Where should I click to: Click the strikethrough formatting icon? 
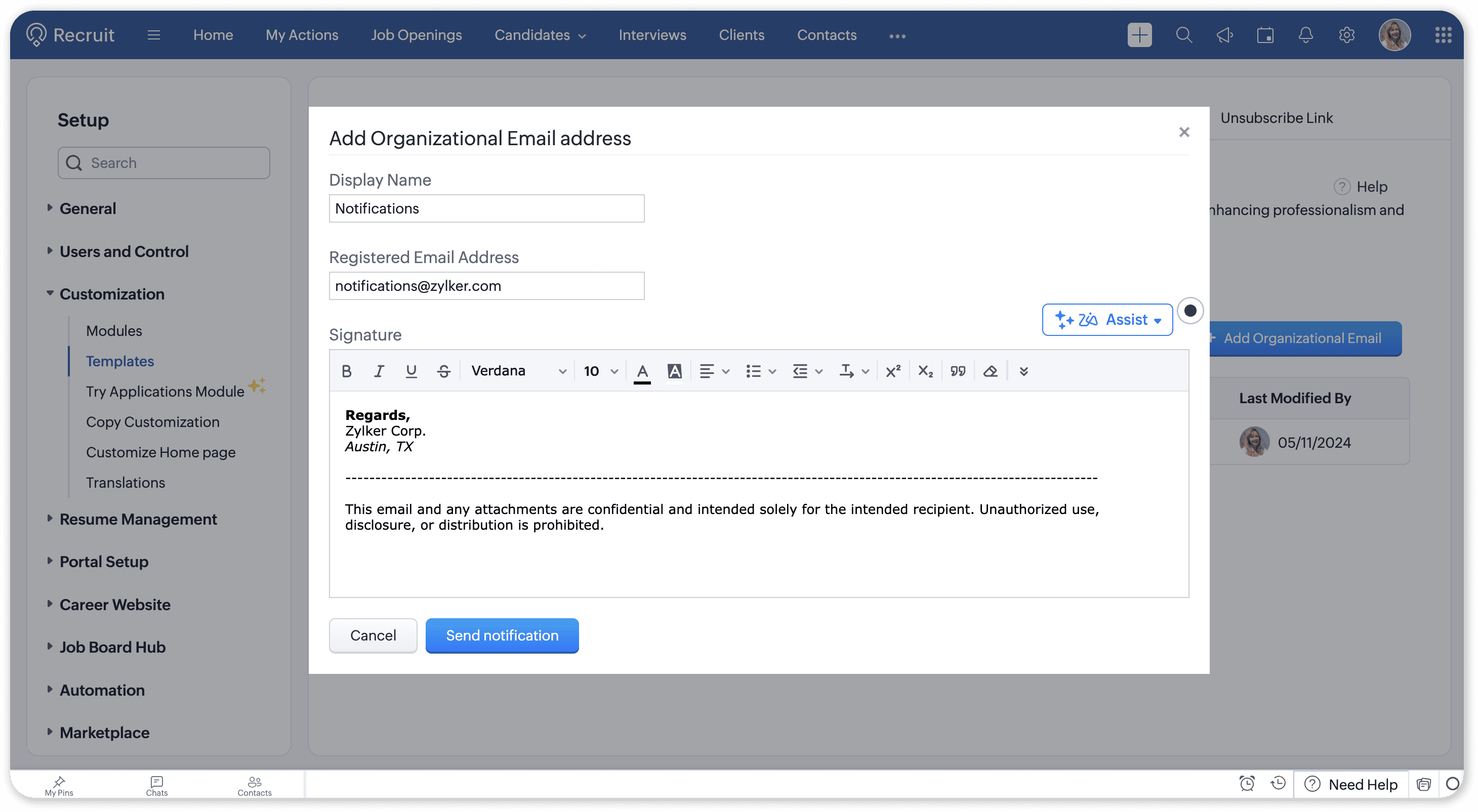coord(443,371)
